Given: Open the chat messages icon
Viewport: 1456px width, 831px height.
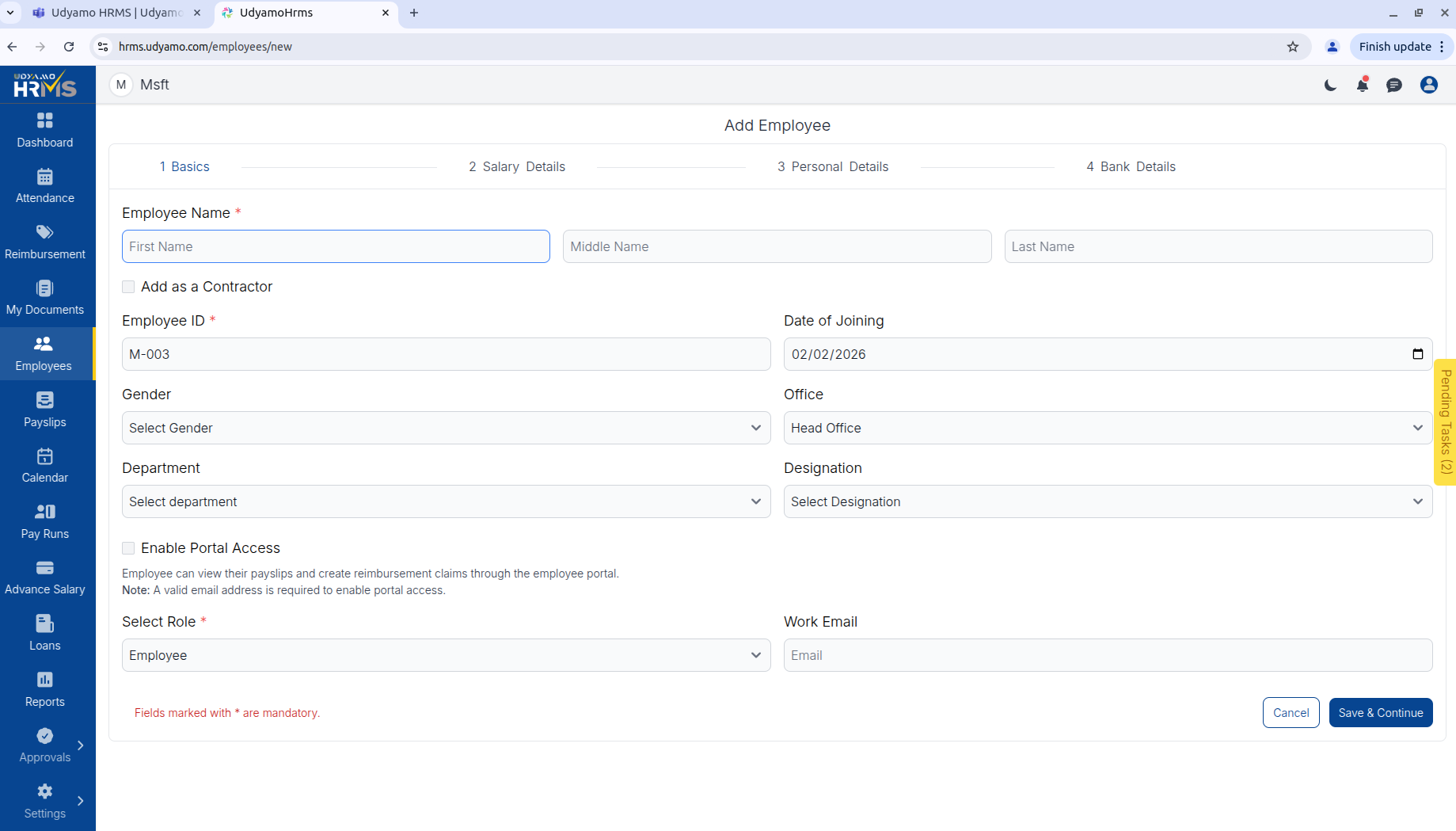Looking at the screenshot, I should [x=1394, y=85].
